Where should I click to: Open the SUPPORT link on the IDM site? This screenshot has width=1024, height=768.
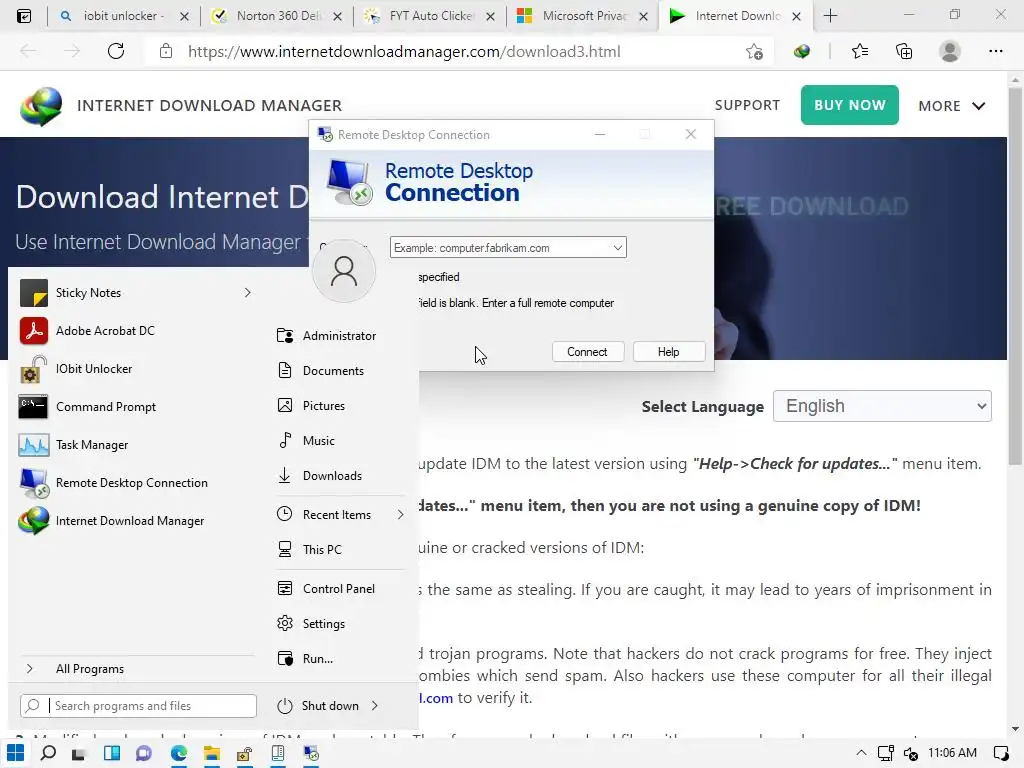747,105
